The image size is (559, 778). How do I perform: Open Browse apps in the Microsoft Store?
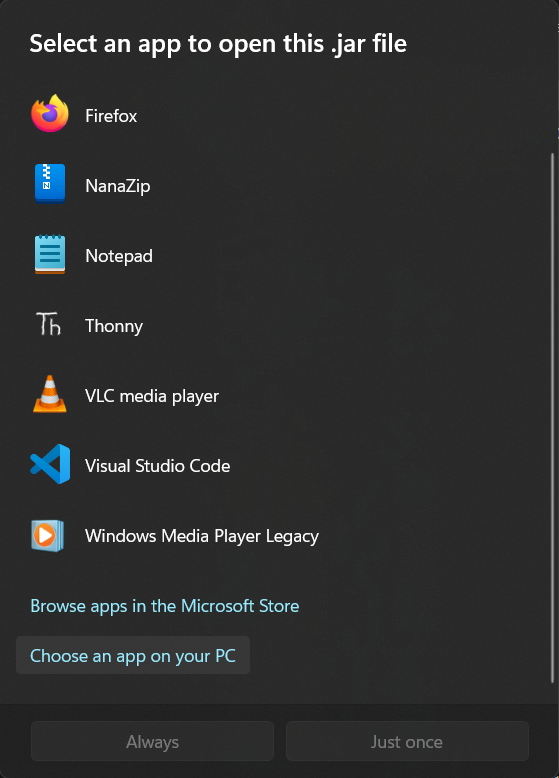click(x=165, y=606)
